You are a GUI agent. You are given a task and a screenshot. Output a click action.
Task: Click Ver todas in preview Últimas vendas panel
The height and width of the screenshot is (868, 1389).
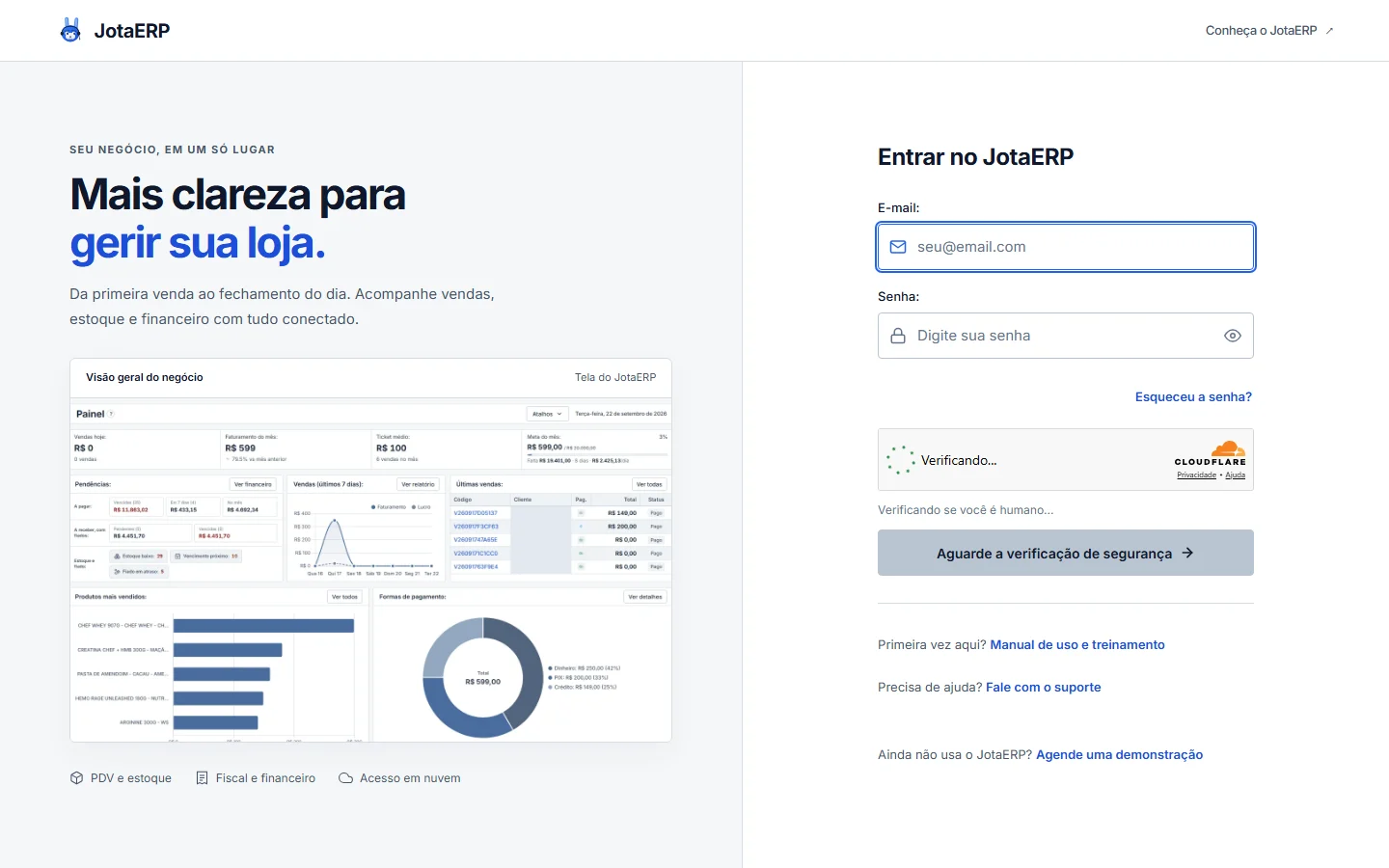pos(649,484)
